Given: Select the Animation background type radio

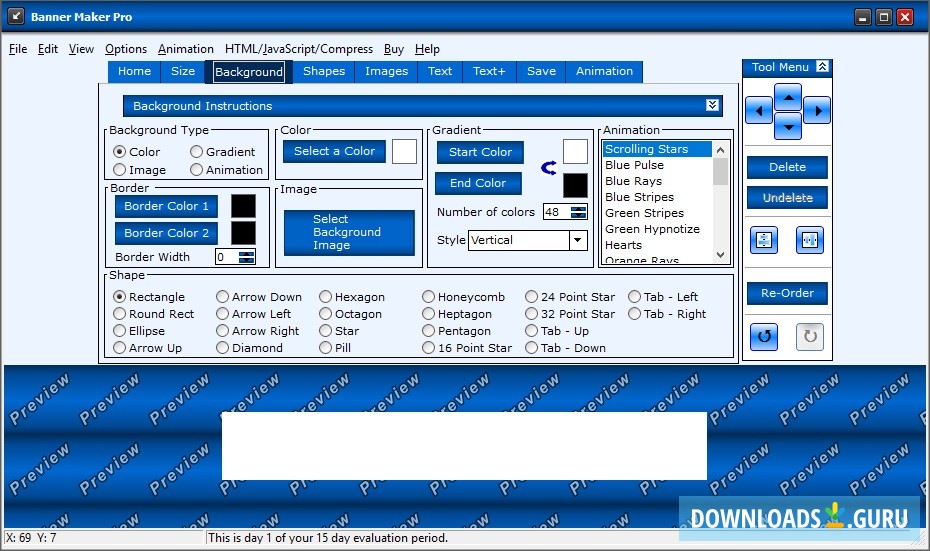Looking at the screenshot, I should tap(226, 170).
